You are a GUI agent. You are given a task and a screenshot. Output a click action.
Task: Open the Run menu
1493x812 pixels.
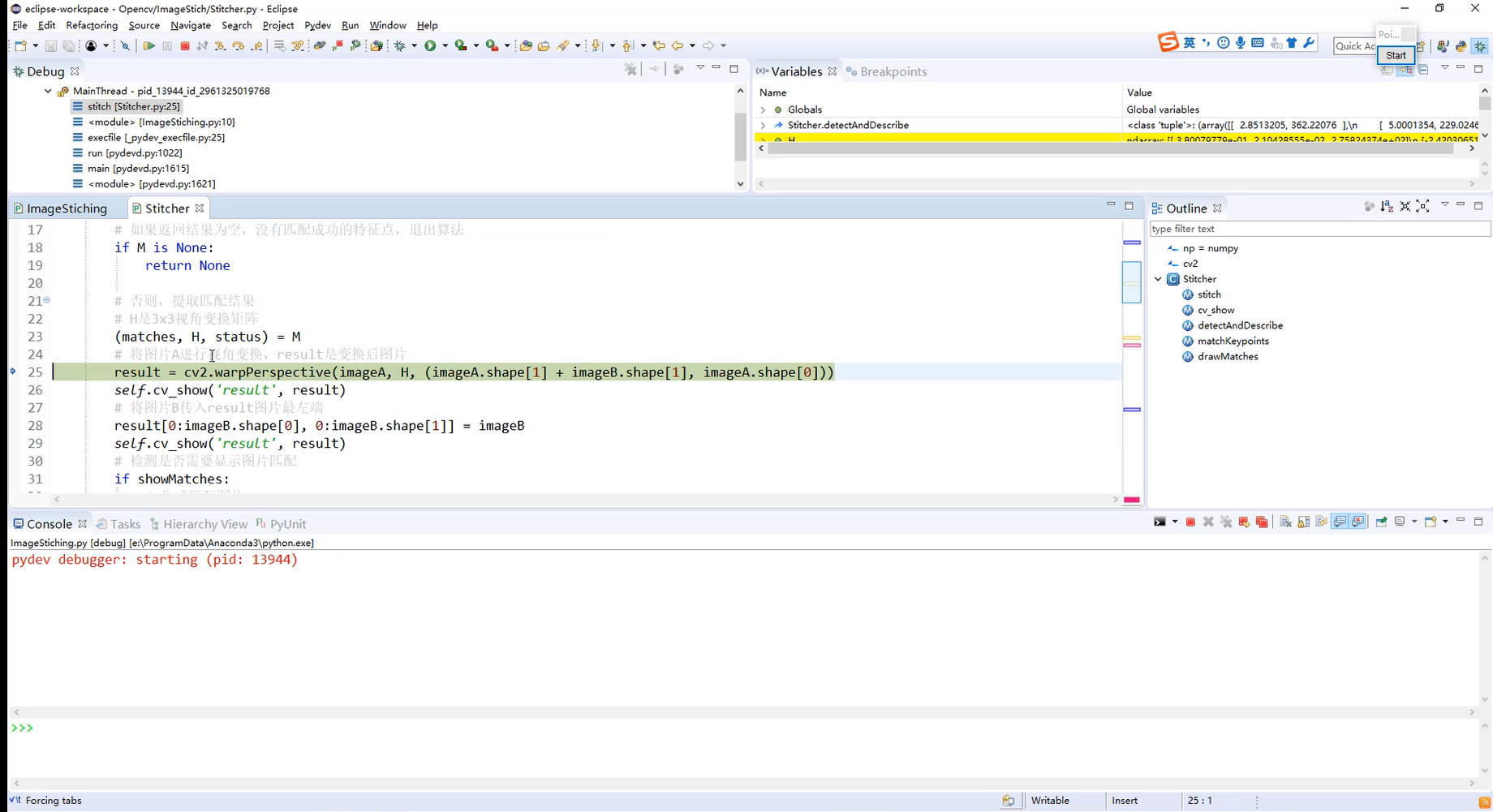(350, 25)
